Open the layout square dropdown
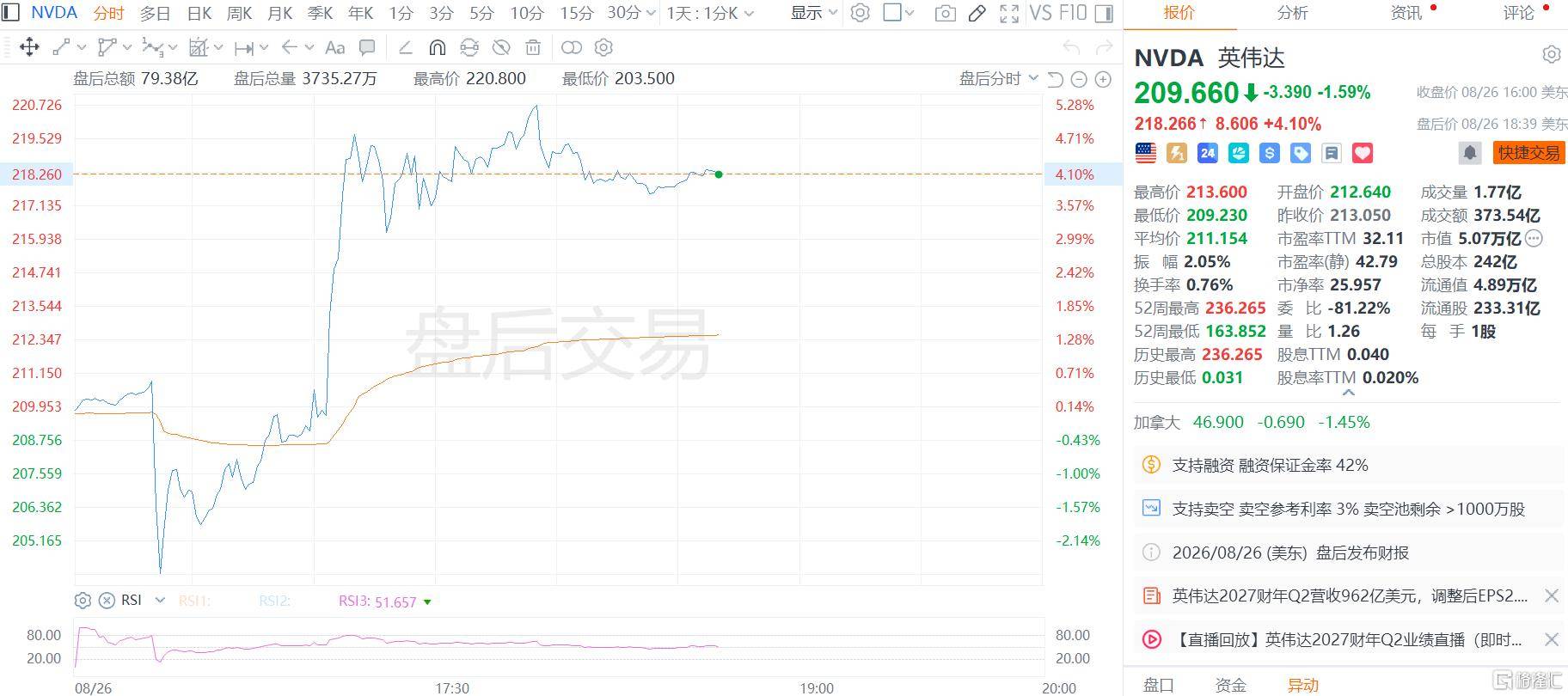The width and height of the screenshot is (1568, 696). (898, 13)
